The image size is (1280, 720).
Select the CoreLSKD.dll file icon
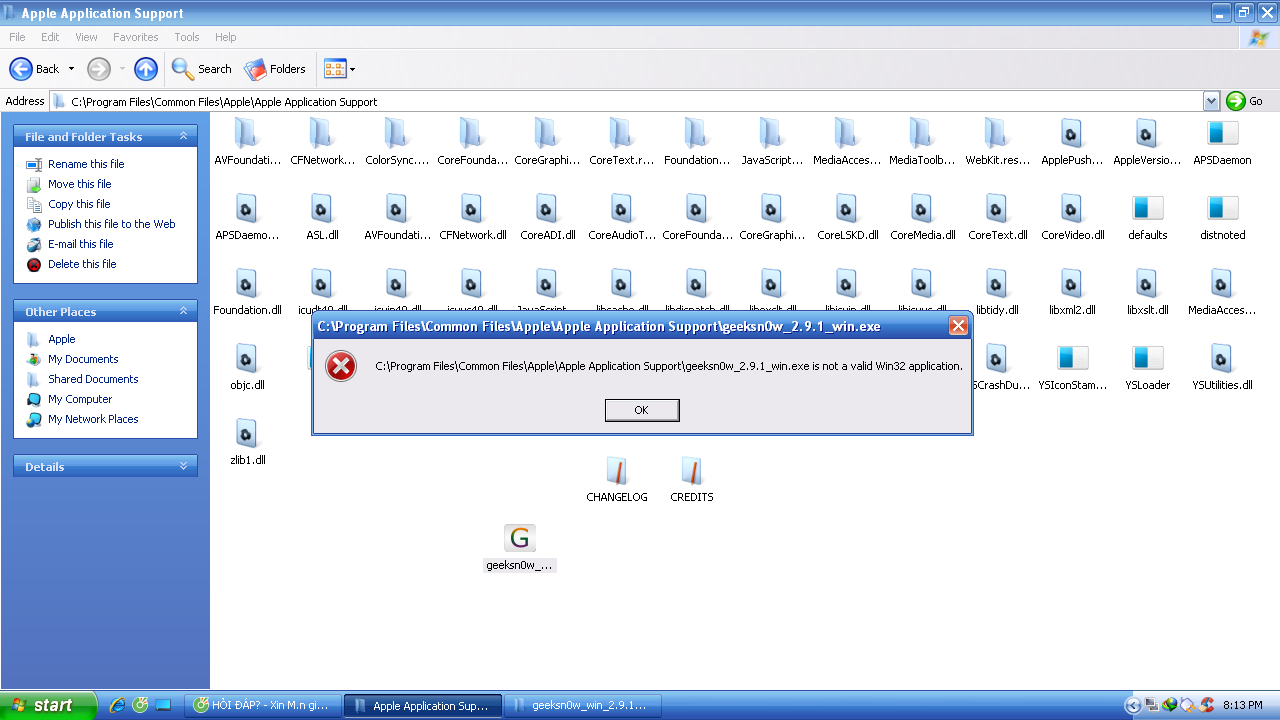[847, 208]
